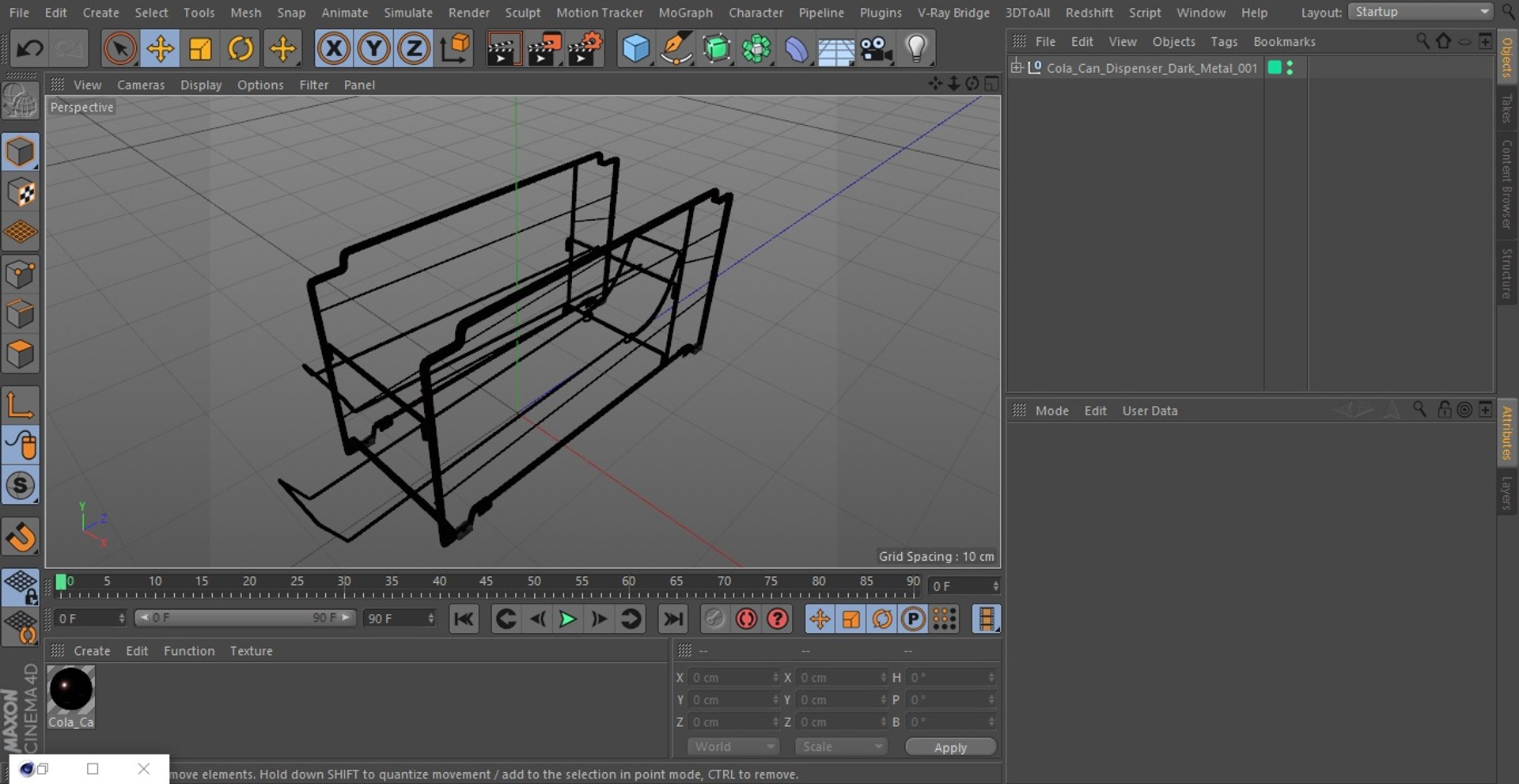Add a Light object

[916, 49]
